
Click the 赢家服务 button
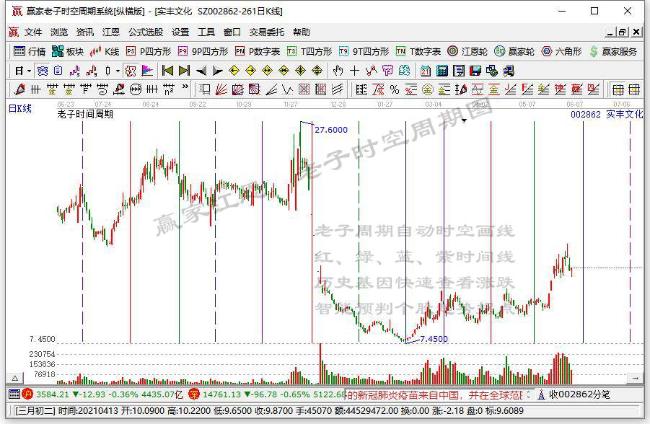(x=613, y=51)
